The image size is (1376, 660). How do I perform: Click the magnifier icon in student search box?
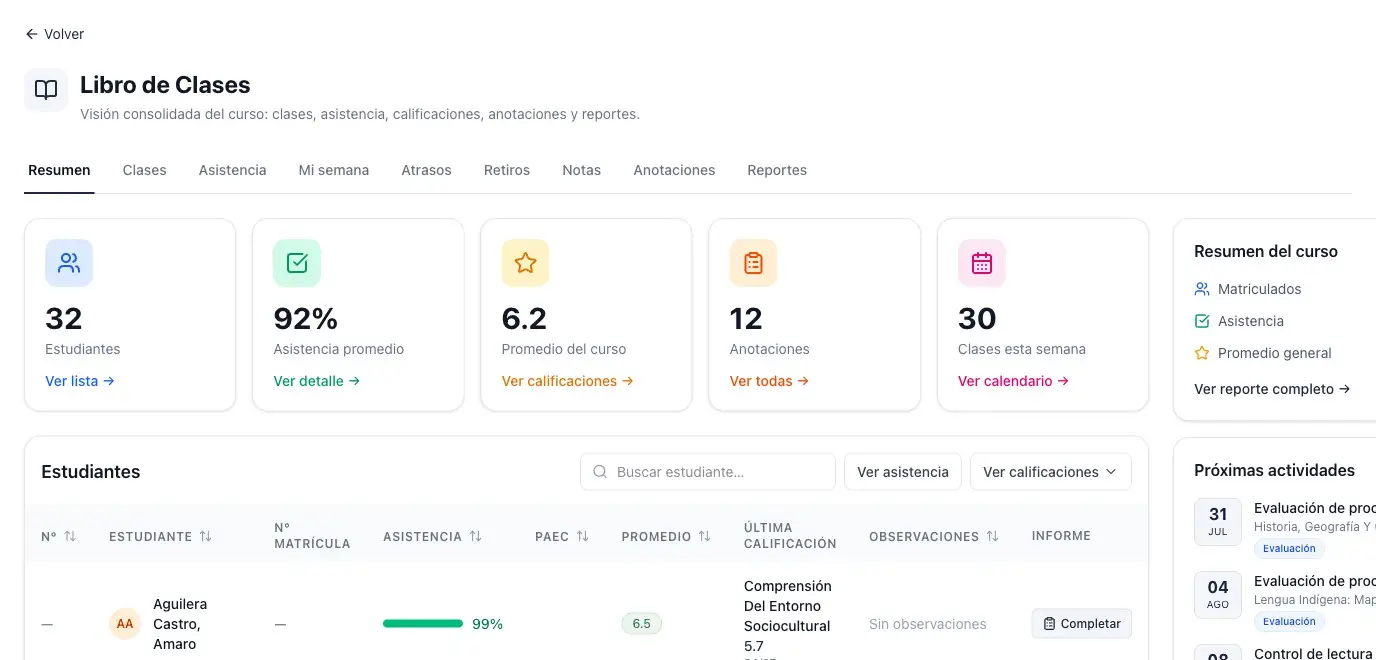pyautogui.click(x=600, y=472)
